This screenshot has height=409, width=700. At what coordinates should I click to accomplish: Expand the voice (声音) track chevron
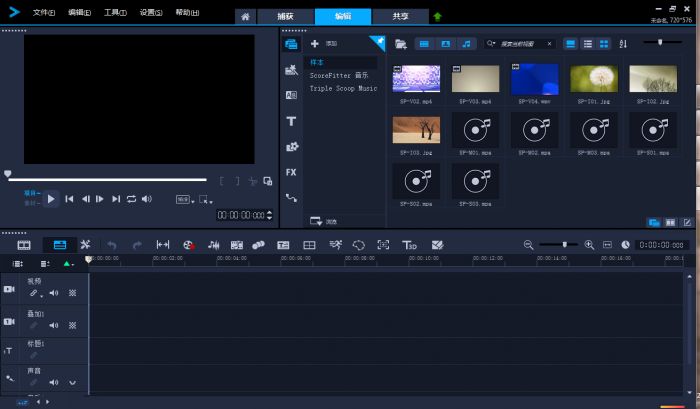72,382
